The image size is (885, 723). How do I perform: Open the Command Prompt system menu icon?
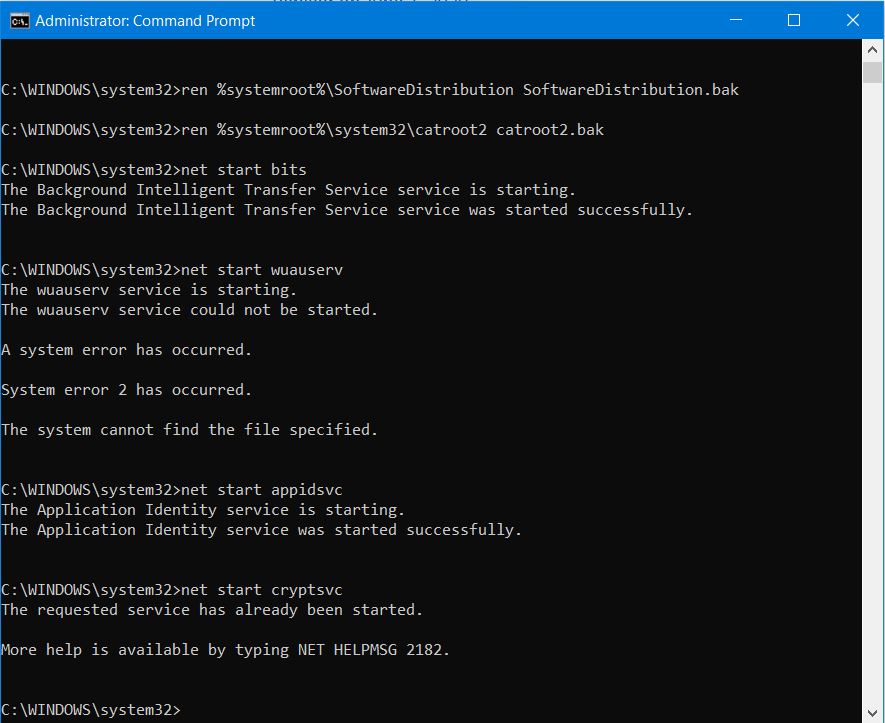19,21
